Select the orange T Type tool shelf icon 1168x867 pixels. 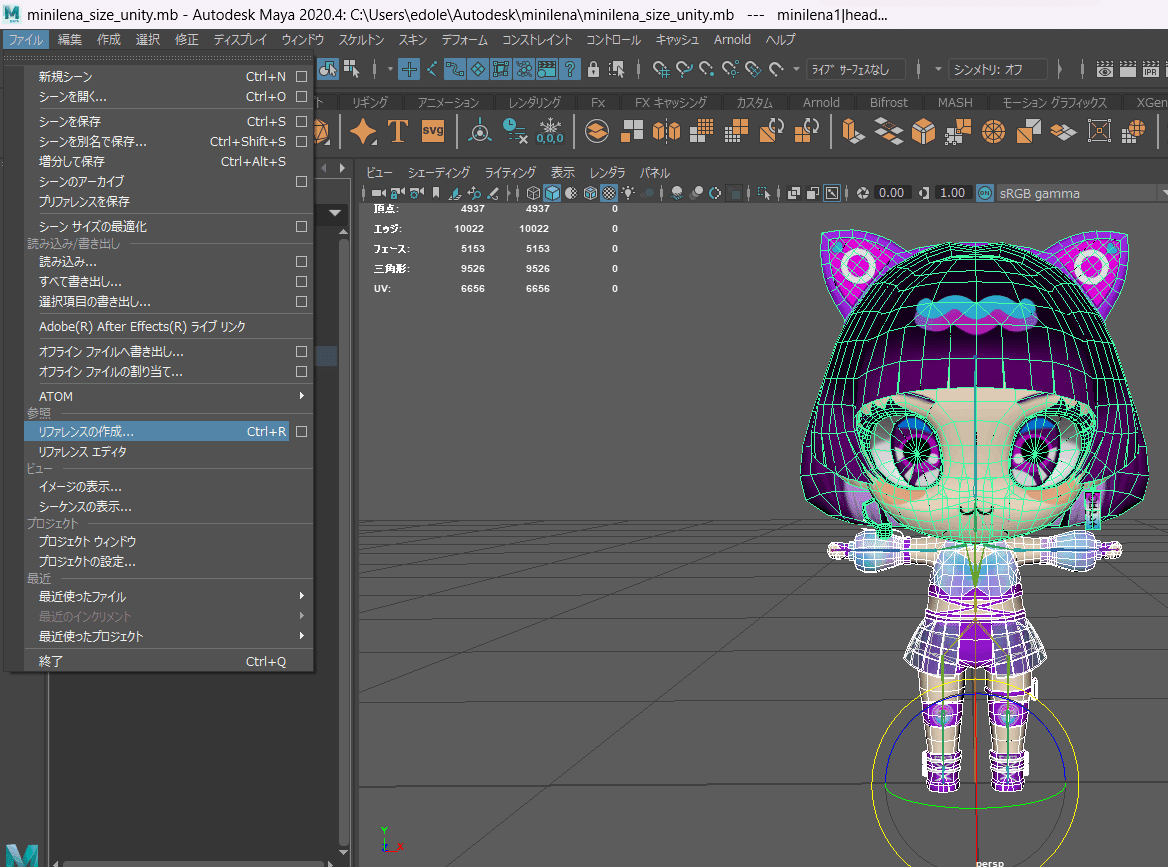coord(398,131)
